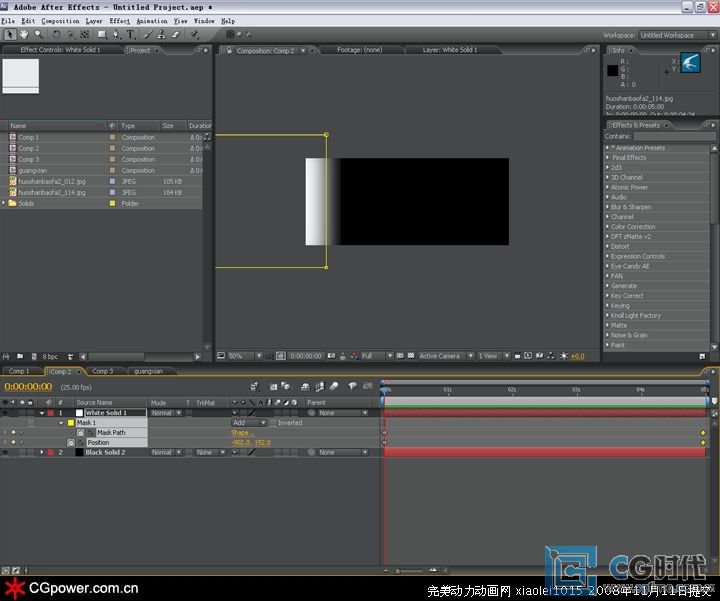This screenshot has width=720, height=601.
Task: Open the Composition menu
Action: tap(60, 21)
